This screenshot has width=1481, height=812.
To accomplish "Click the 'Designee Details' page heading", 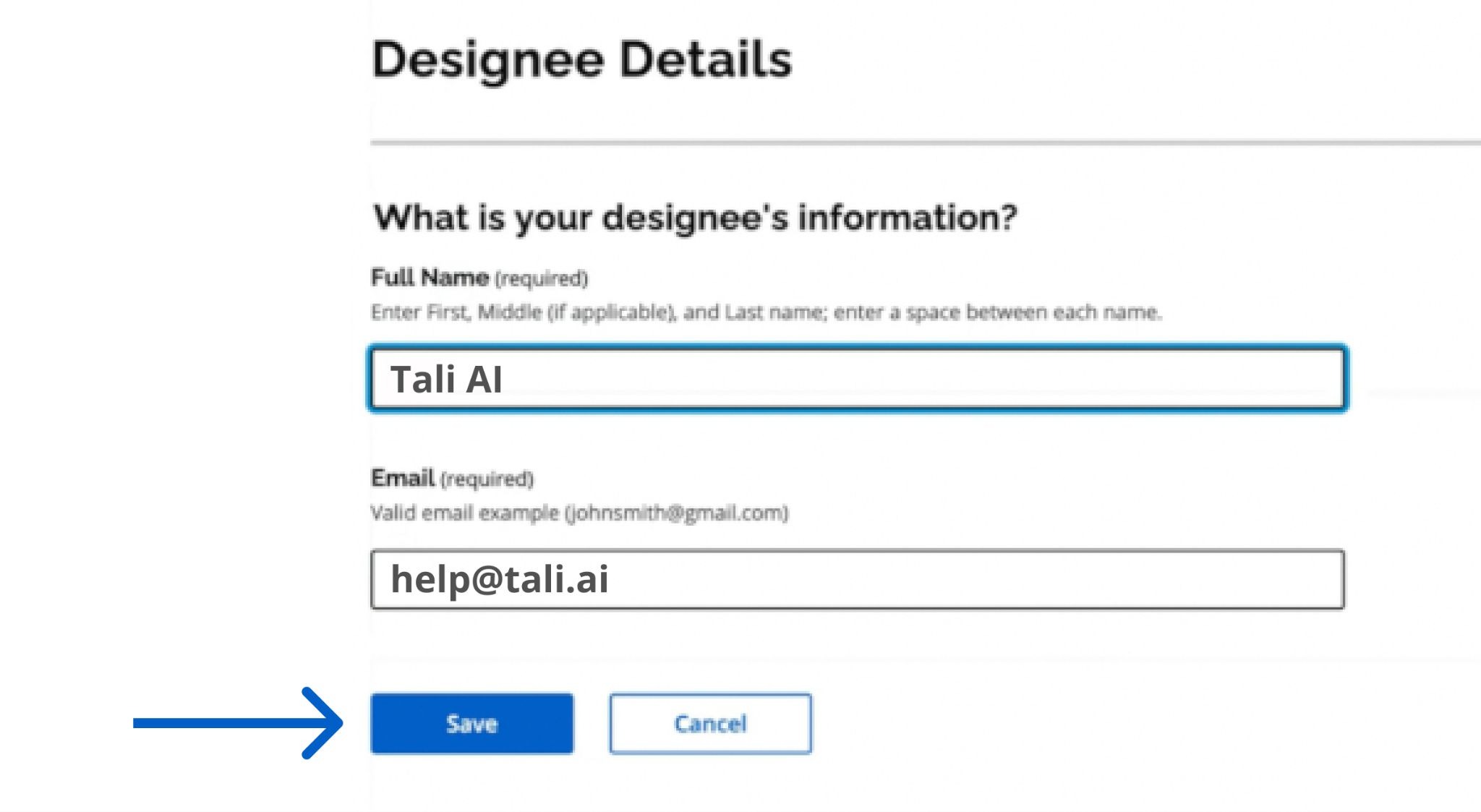I will click(x=581, y=59).
